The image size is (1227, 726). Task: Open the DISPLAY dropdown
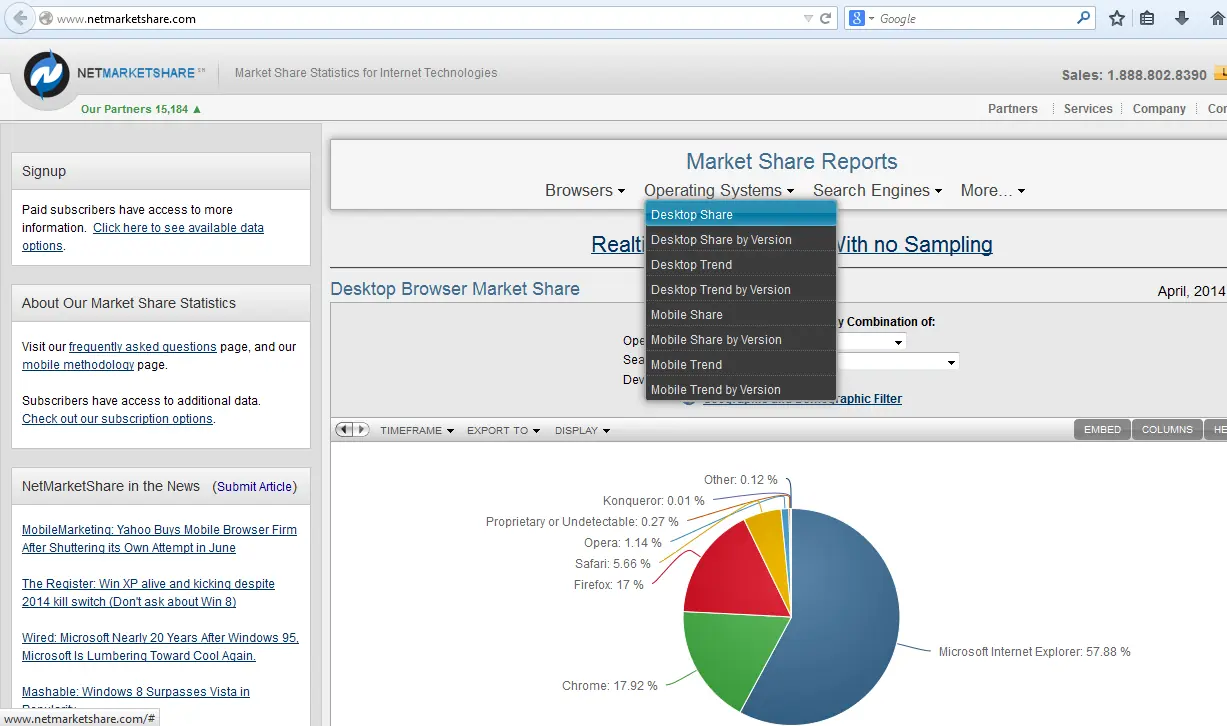(x=582, y=430)
